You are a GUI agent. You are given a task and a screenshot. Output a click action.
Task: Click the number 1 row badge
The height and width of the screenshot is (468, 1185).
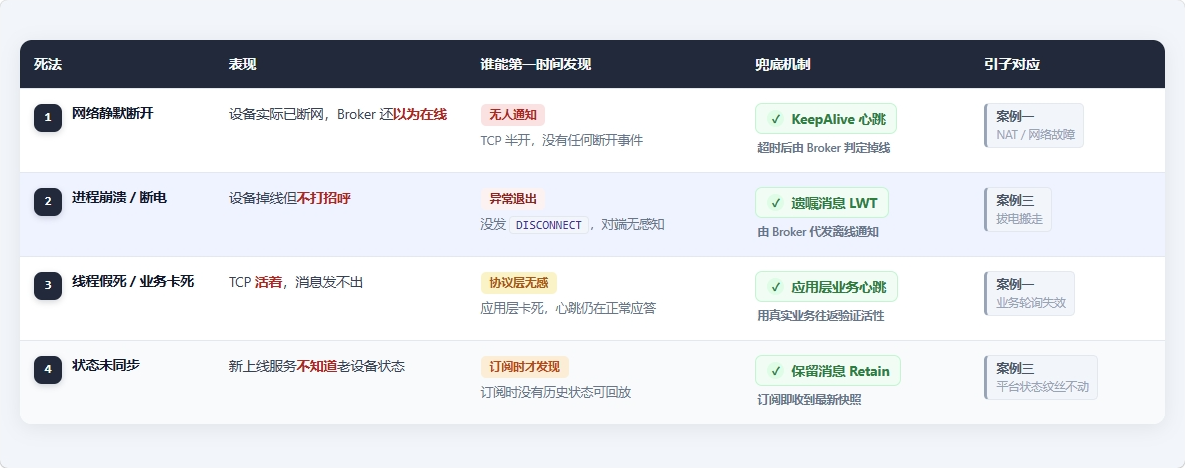[x=48, y=117]
